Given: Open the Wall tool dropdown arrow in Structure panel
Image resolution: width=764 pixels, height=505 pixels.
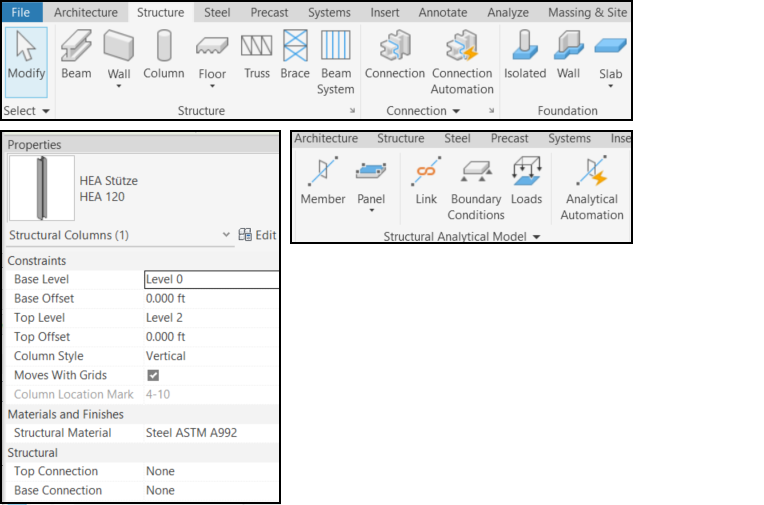Looking at the screenshot, I should tap(119, 86).
